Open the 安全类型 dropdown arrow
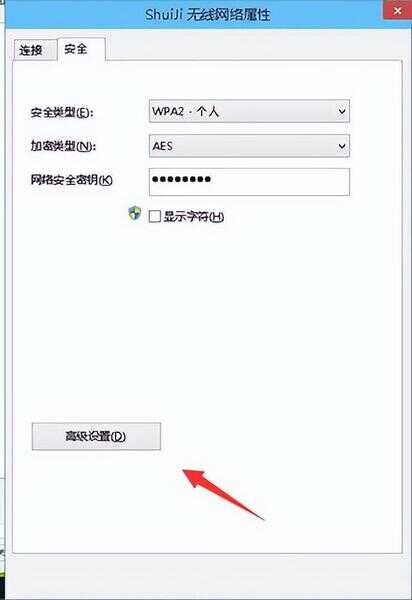Screen dimensions: 412x600 [x=342, y=111]
